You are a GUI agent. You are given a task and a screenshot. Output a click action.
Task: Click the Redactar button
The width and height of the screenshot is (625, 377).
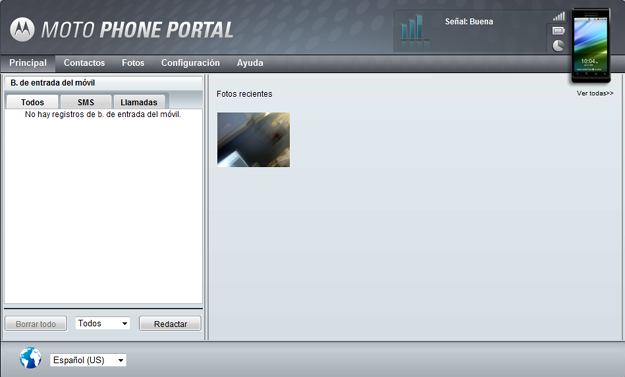[x=170, y=324]
